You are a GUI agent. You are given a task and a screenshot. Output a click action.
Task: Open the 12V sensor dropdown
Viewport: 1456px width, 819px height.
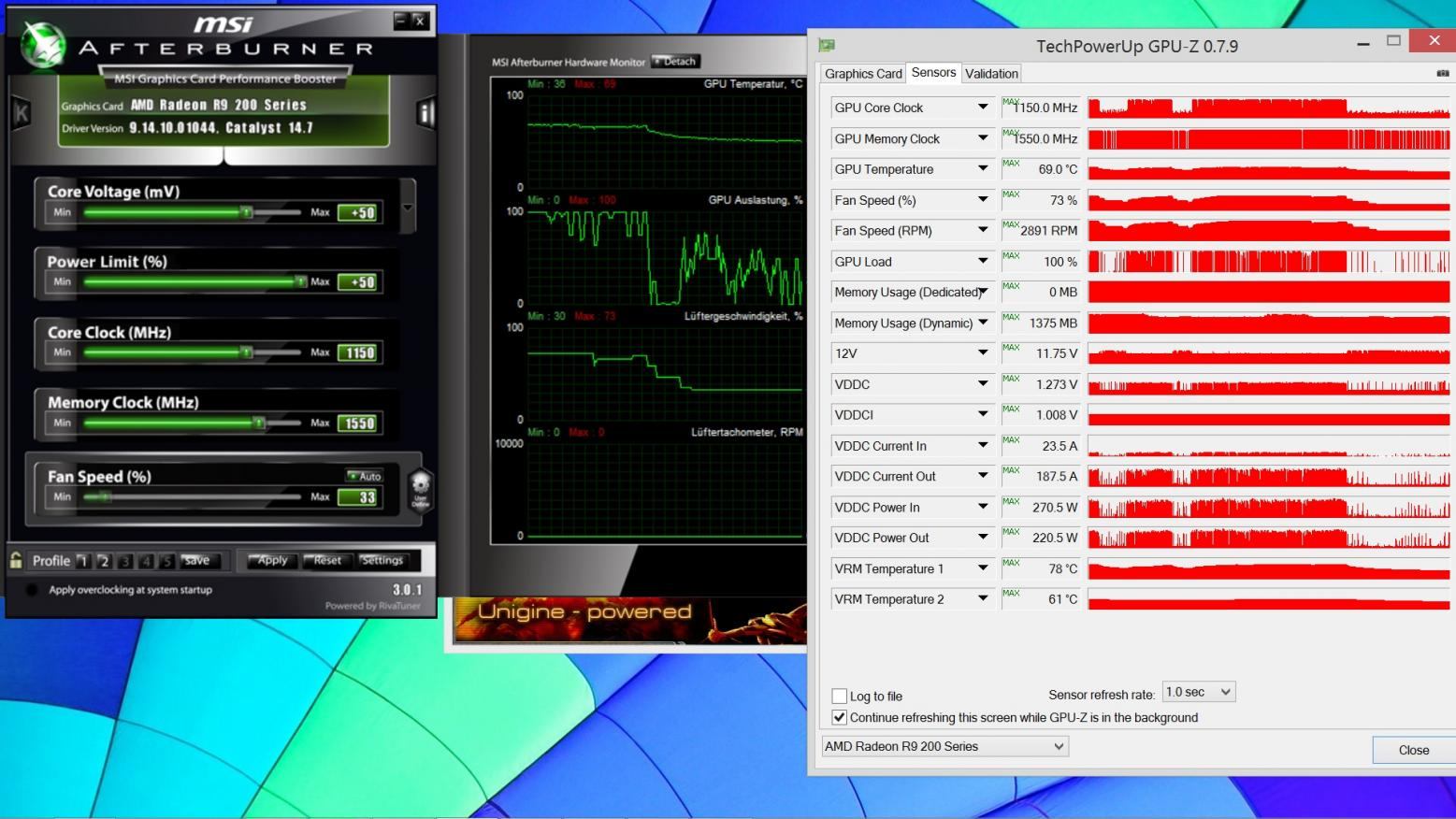click(x=983, y=353)
